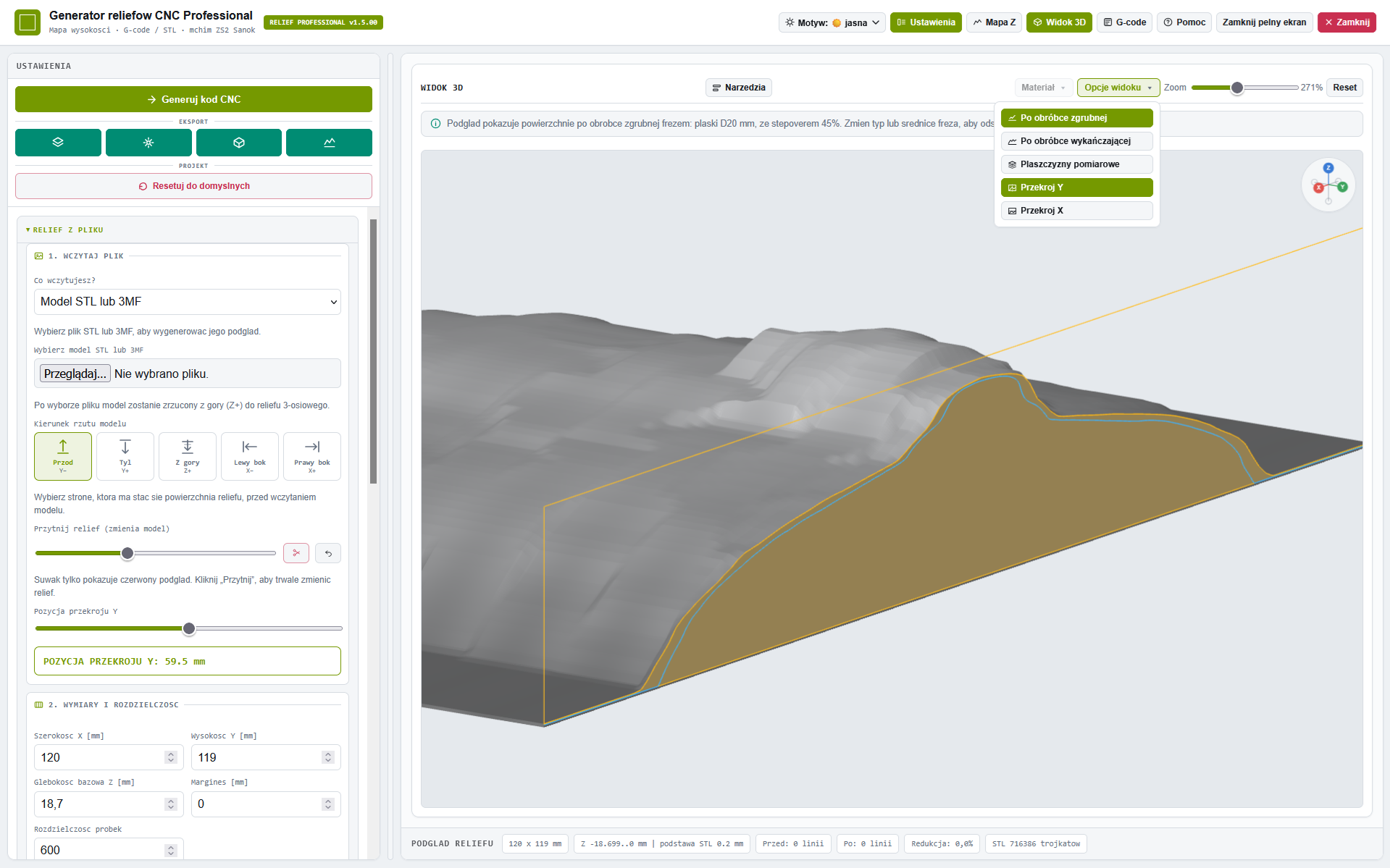Click Resetuj do domyslnych button
The width and height of the screenshot is (1390, 868).
tap(193, 186)
